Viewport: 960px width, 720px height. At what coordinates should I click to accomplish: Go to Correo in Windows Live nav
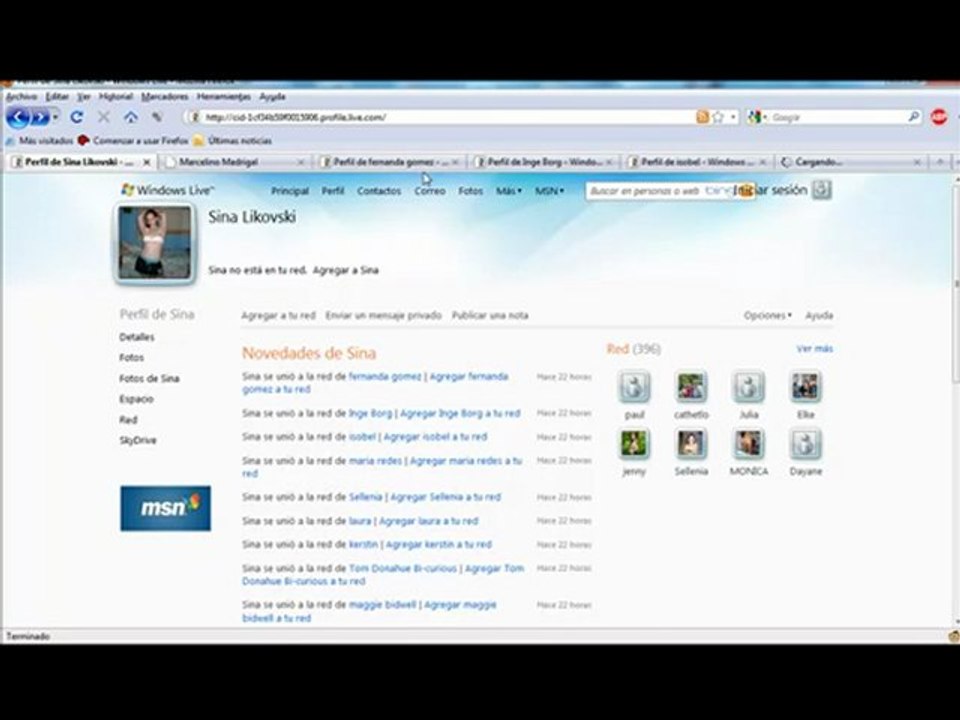430,191
